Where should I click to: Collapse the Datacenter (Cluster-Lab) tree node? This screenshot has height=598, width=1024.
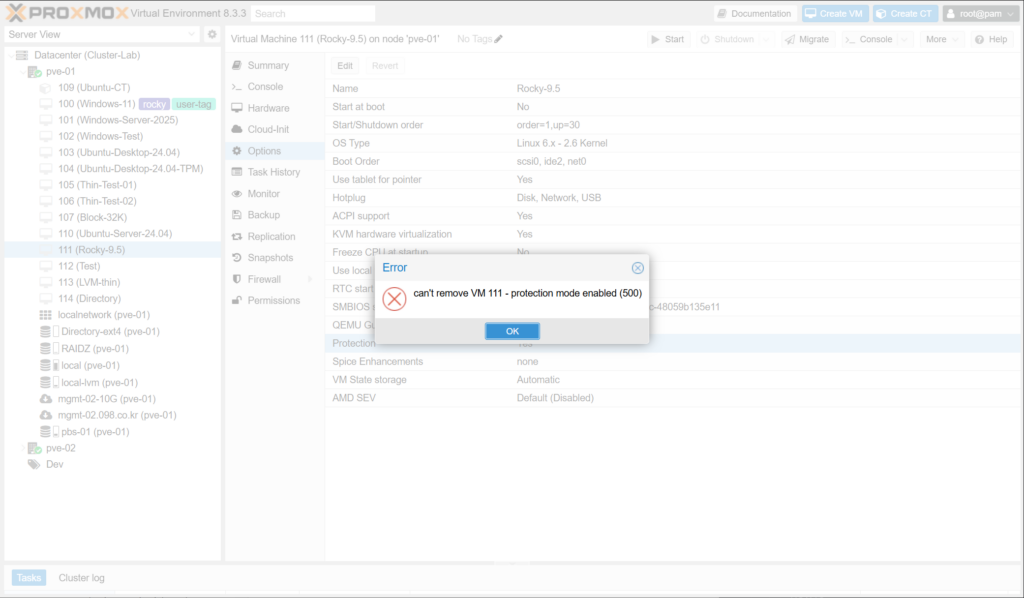click(x=11, y=55)
